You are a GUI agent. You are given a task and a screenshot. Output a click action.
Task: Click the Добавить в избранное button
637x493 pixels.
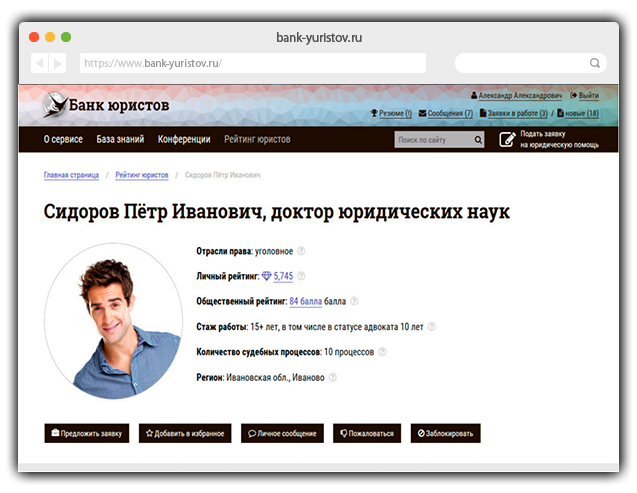pyautogui.click(x=185, y=433)
